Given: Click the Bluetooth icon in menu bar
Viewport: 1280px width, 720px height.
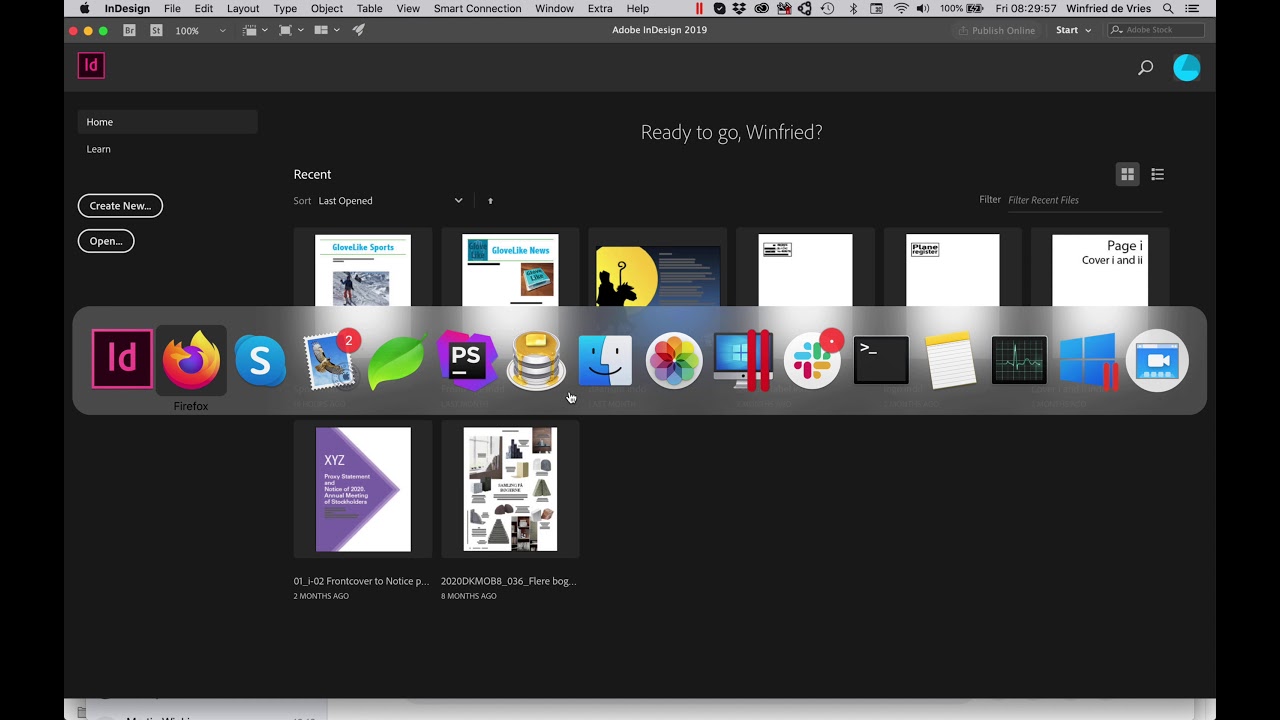Looking at the screenshot, I should pos(853,8).
